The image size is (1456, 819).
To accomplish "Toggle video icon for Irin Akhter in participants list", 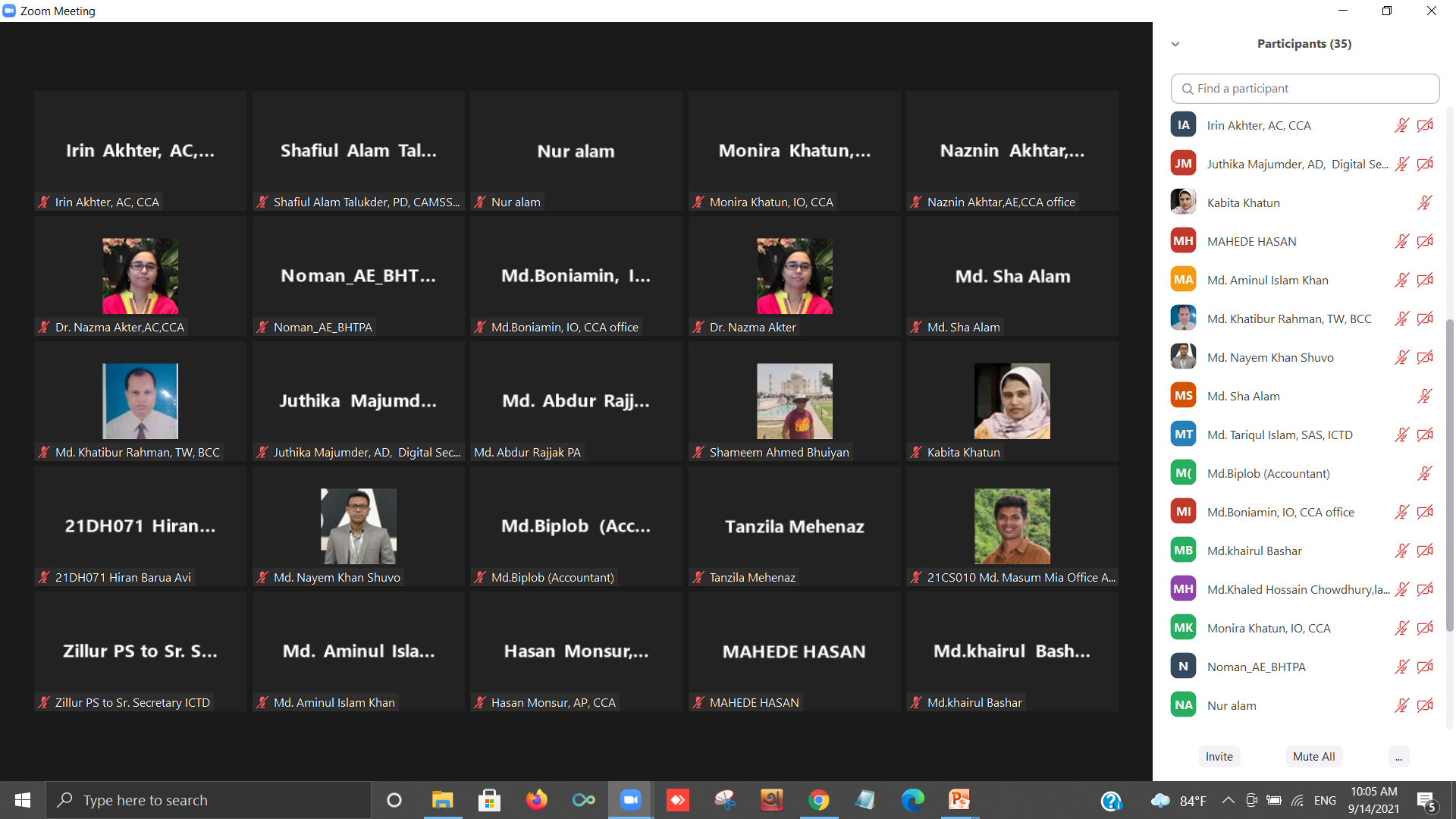I will click(1425, 125).
